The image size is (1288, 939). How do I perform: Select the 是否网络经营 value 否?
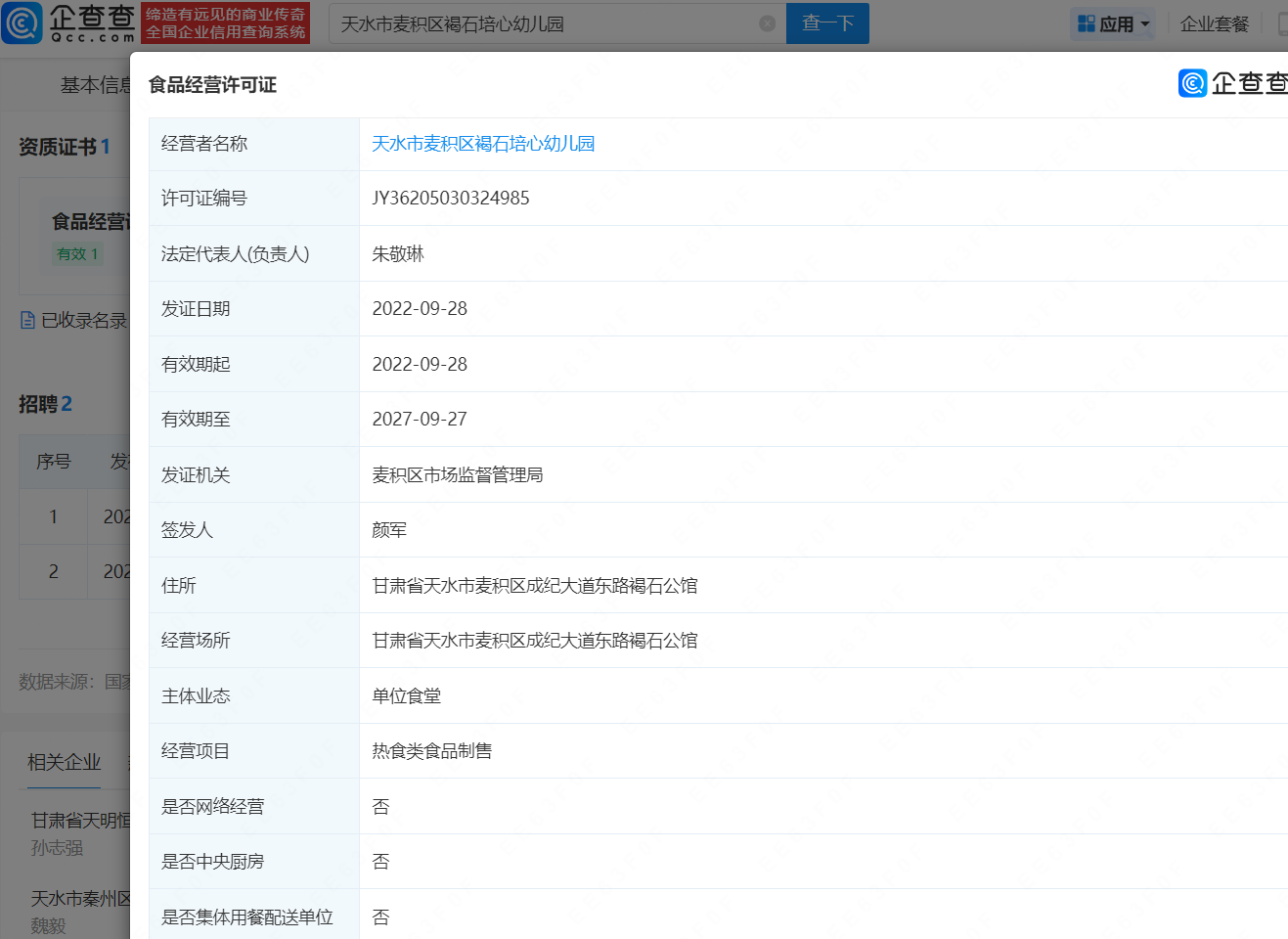pyautogui.click(x=380, y=807)
